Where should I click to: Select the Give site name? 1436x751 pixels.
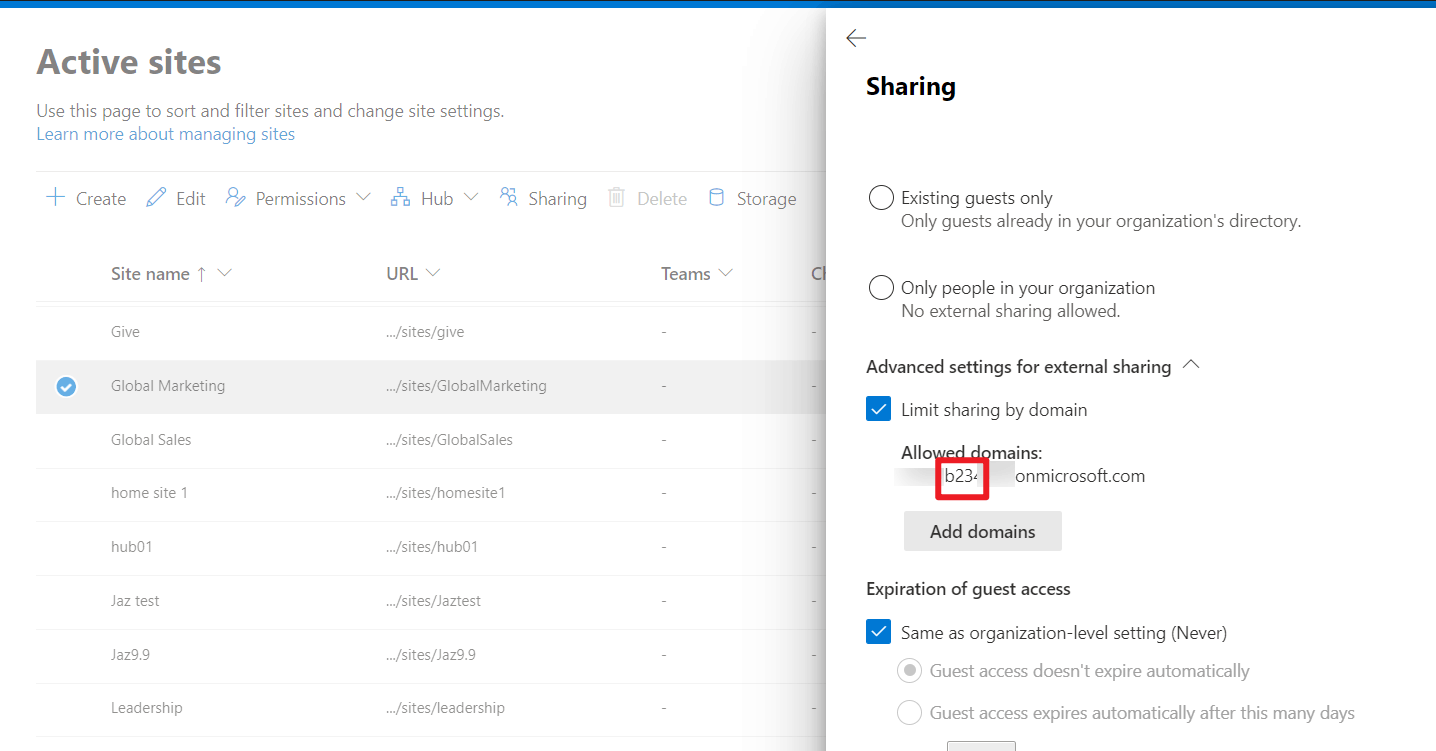[125, 332]
